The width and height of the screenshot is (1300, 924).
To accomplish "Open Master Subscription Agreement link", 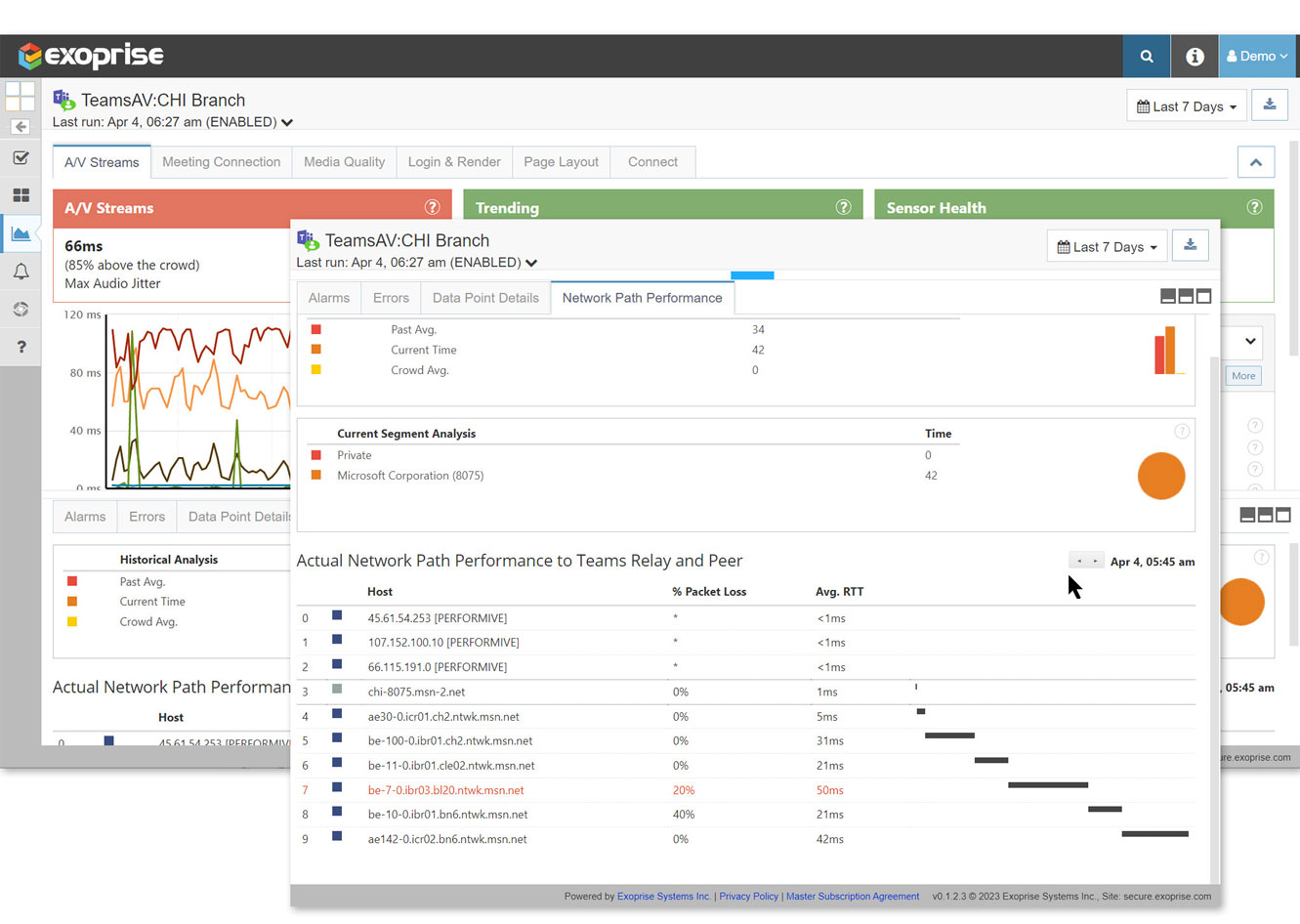I will tap(853, 897).
